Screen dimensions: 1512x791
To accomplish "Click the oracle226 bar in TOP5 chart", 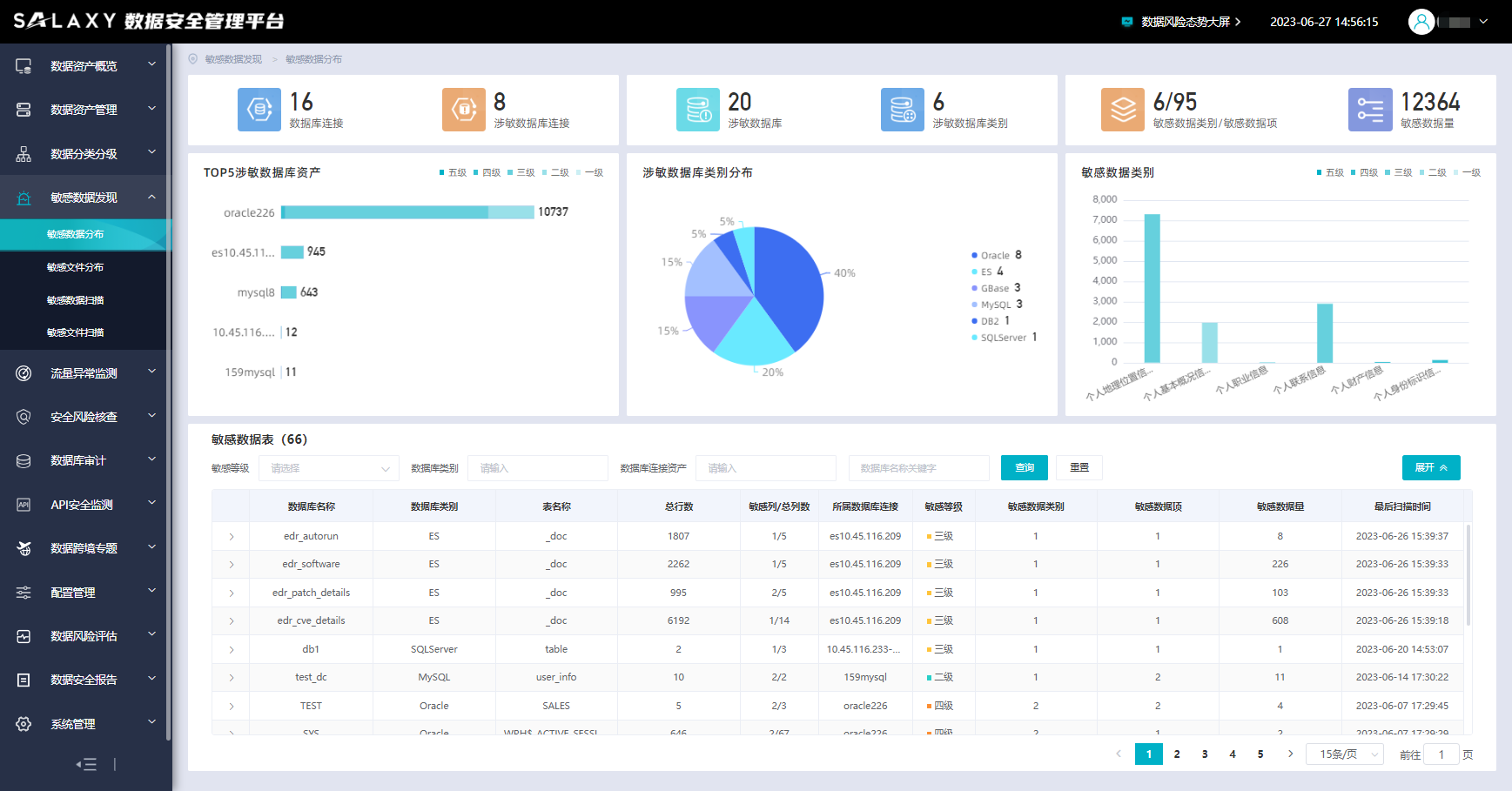I will coord(407,212).
